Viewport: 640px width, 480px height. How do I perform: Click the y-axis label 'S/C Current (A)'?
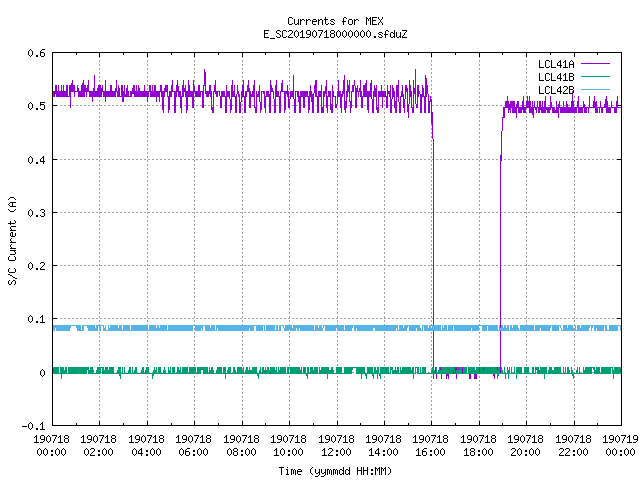(x=13, y=241)
